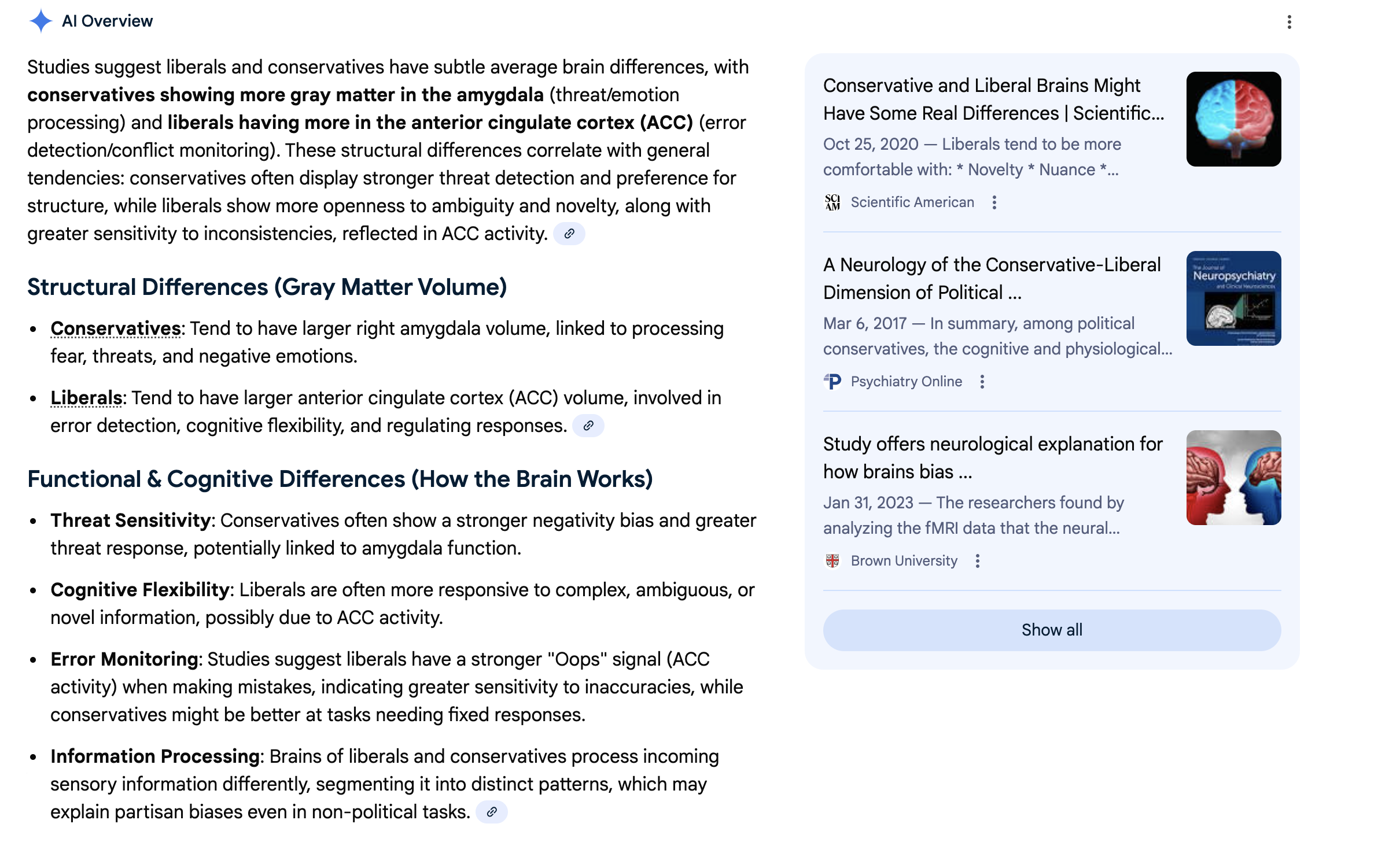Open the AI Overview three-dot options menu
The height and width of the screenshot is (842, 1400).
(x=1289, y=22)
